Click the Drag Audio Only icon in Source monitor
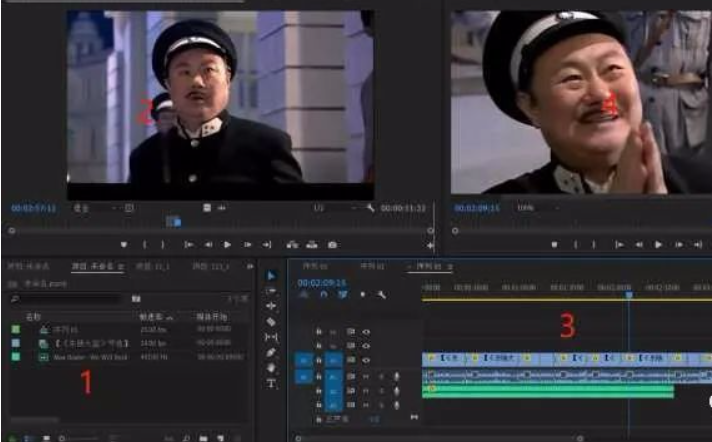Screen dimensions: 712x442 tap(222, 208)
